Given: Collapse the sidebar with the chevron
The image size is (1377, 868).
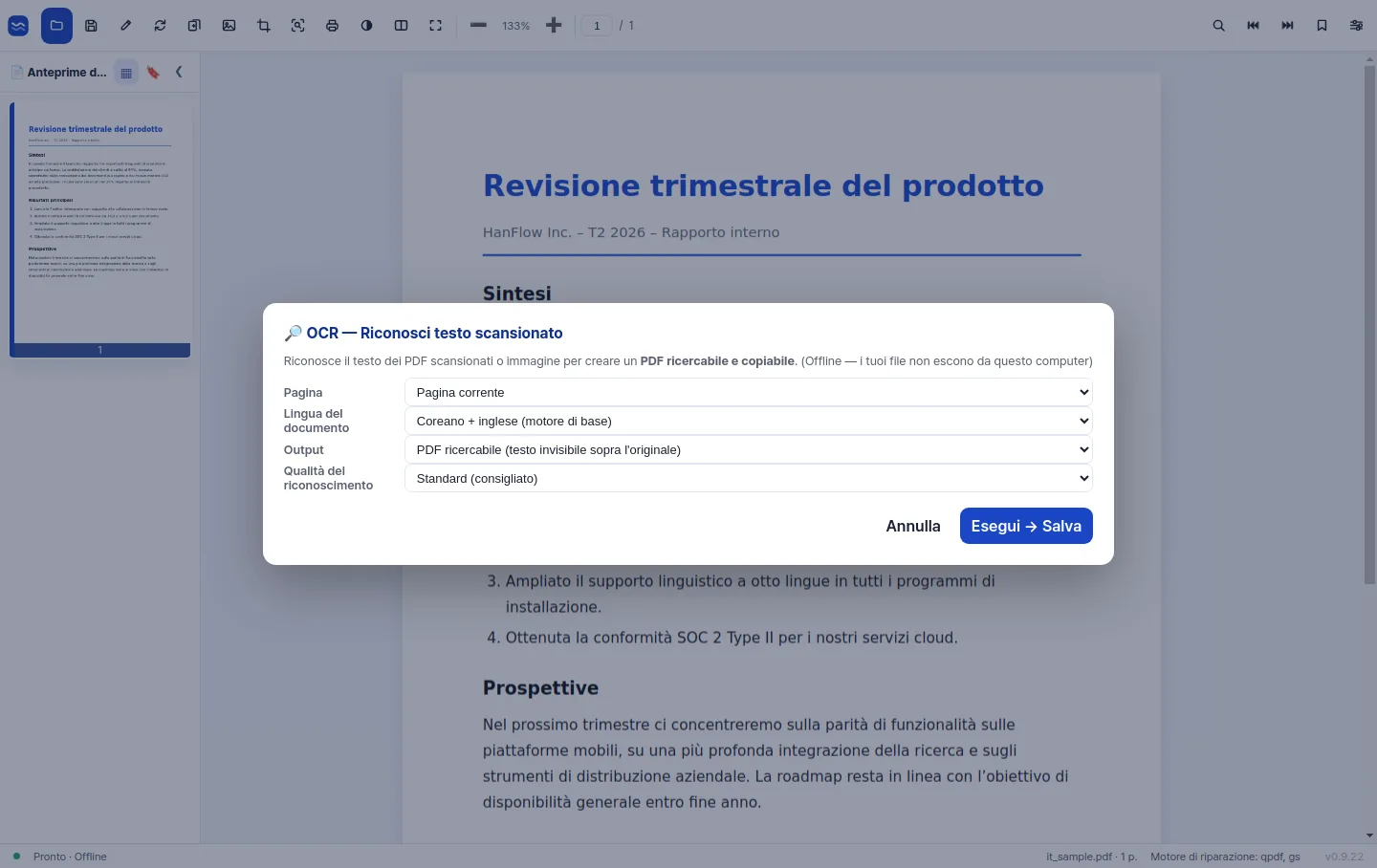Looking at the screenshot, I should click(179, 72).
